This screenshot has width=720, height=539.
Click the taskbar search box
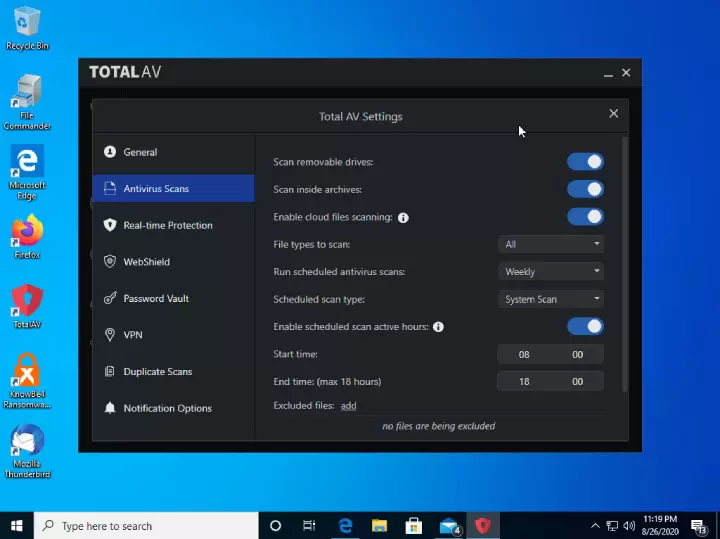pos(146,526)
